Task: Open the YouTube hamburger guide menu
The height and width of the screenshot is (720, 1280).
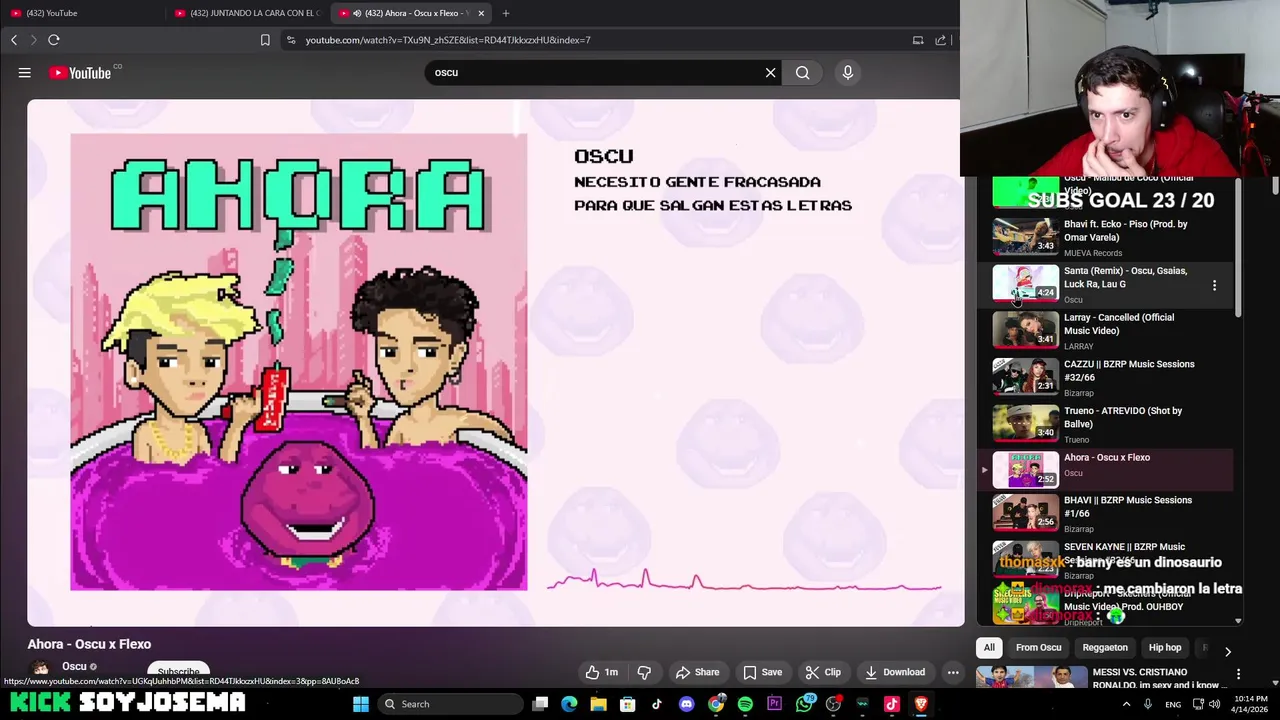Action: (25, 72)
